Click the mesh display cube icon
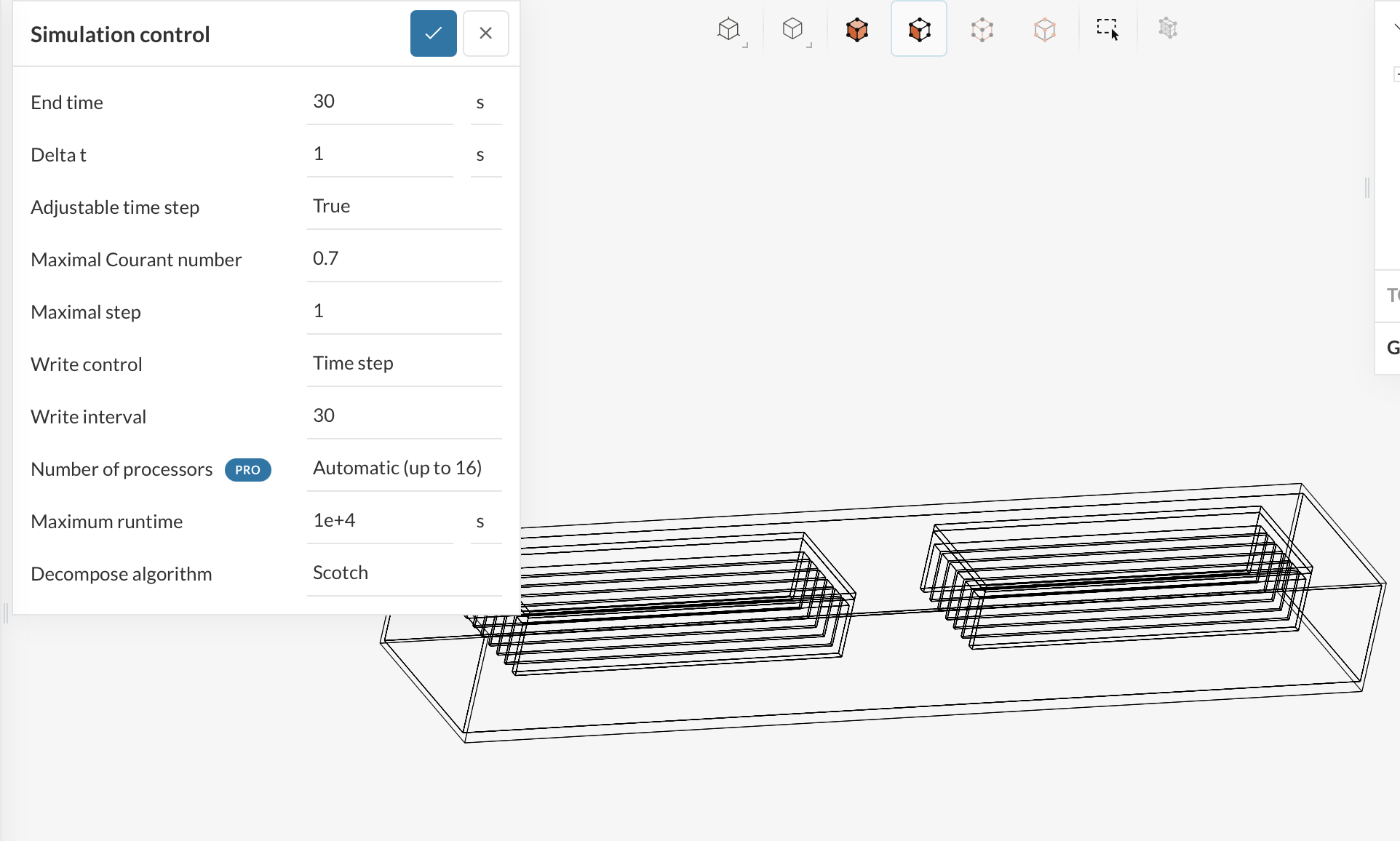Image resolution: width=1400 pixels, height=841 pixels. [1168, 30]
